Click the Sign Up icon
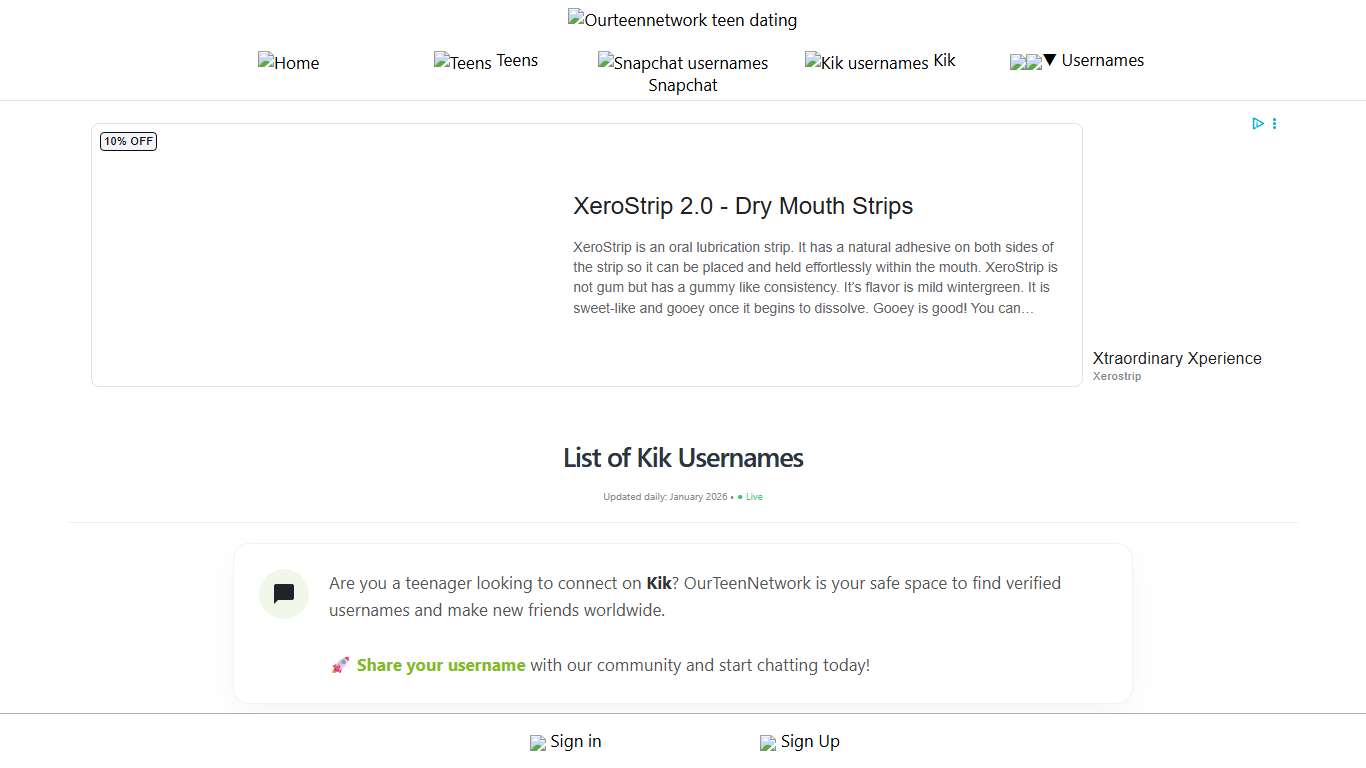Image resolution: width=1366 pixels, height=768 pixels. [768, 742]
